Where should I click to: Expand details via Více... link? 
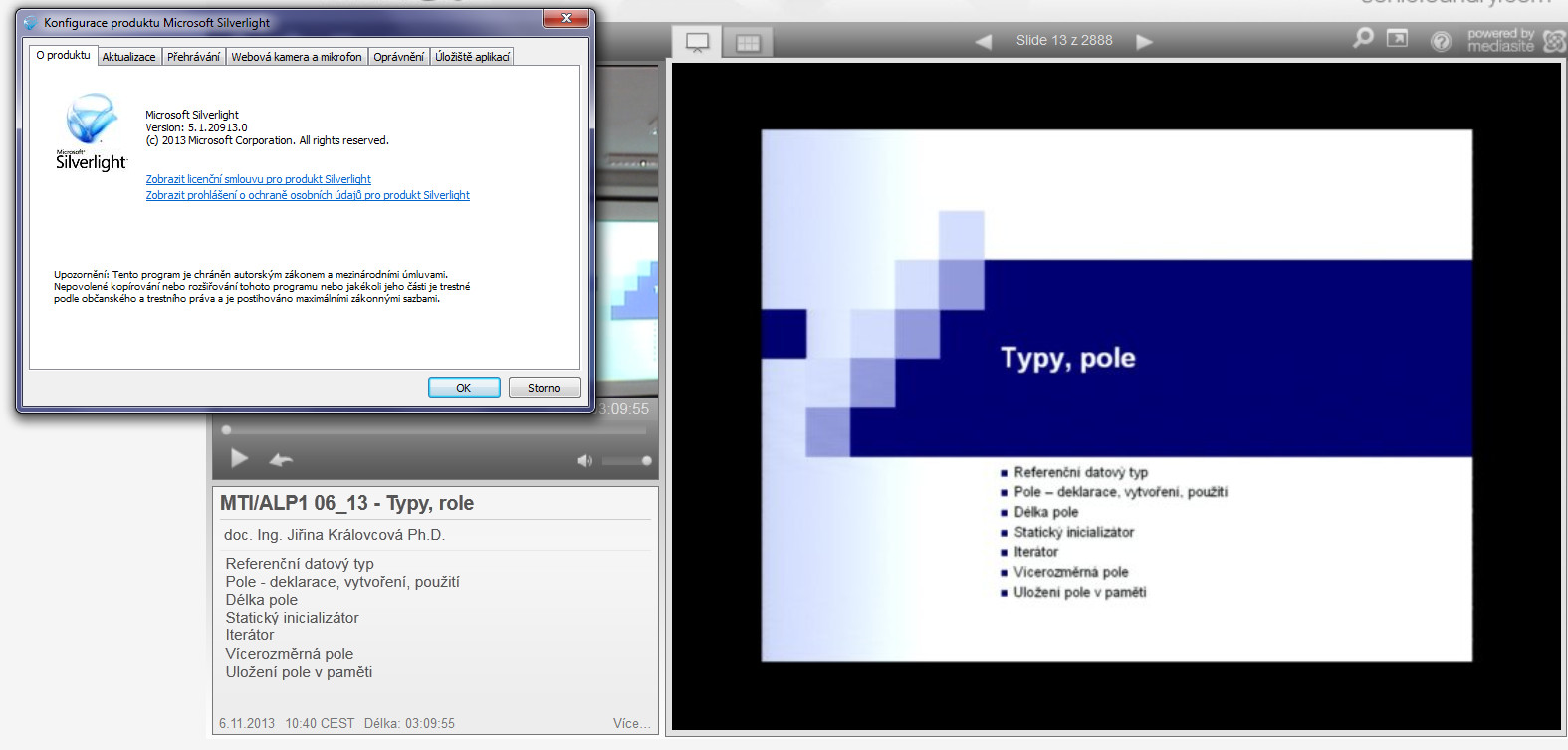[x=632, y=723]
